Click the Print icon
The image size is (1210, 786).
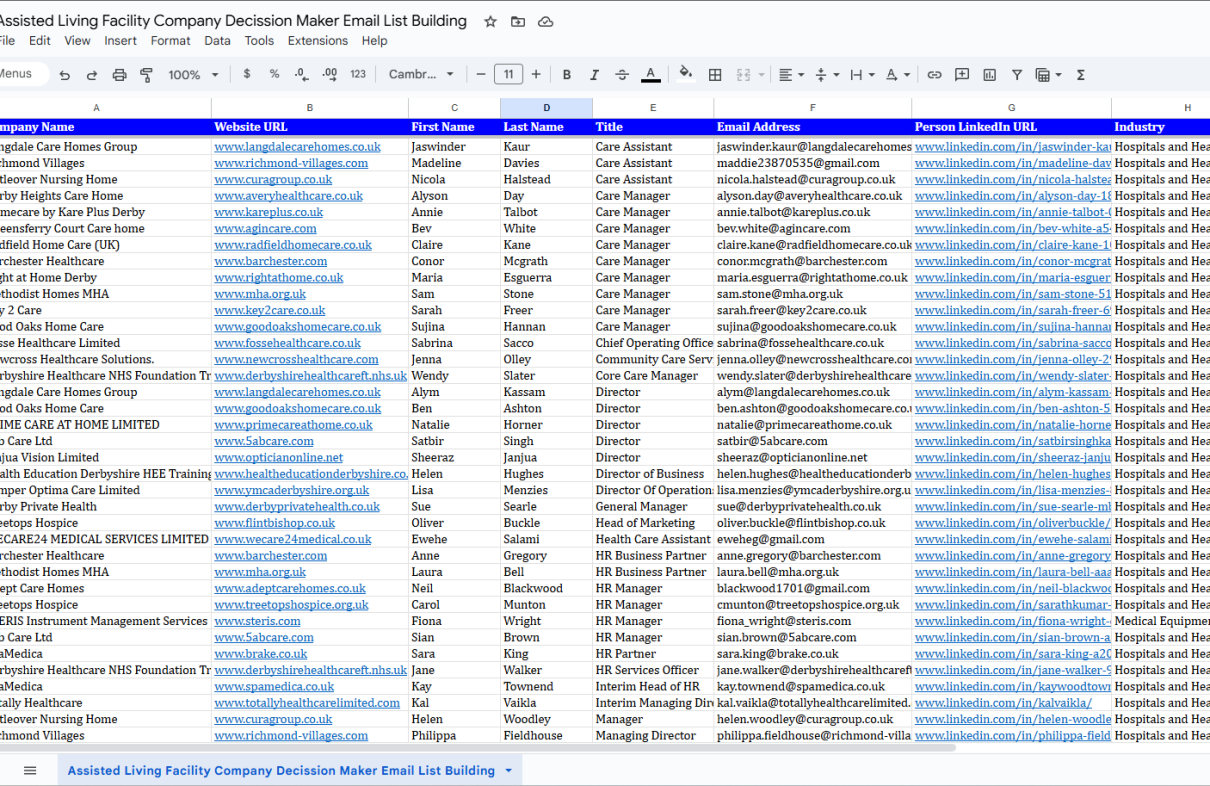point(120,75)
